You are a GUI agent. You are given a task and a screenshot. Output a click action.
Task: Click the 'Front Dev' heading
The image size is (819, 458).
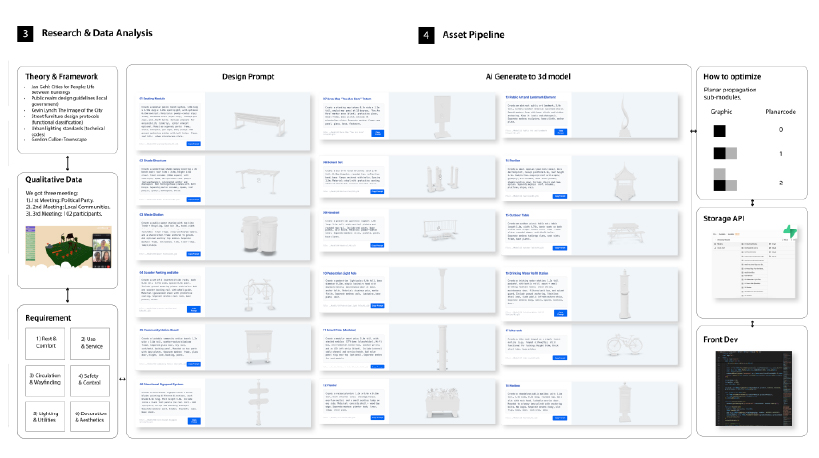pos(720,339)
